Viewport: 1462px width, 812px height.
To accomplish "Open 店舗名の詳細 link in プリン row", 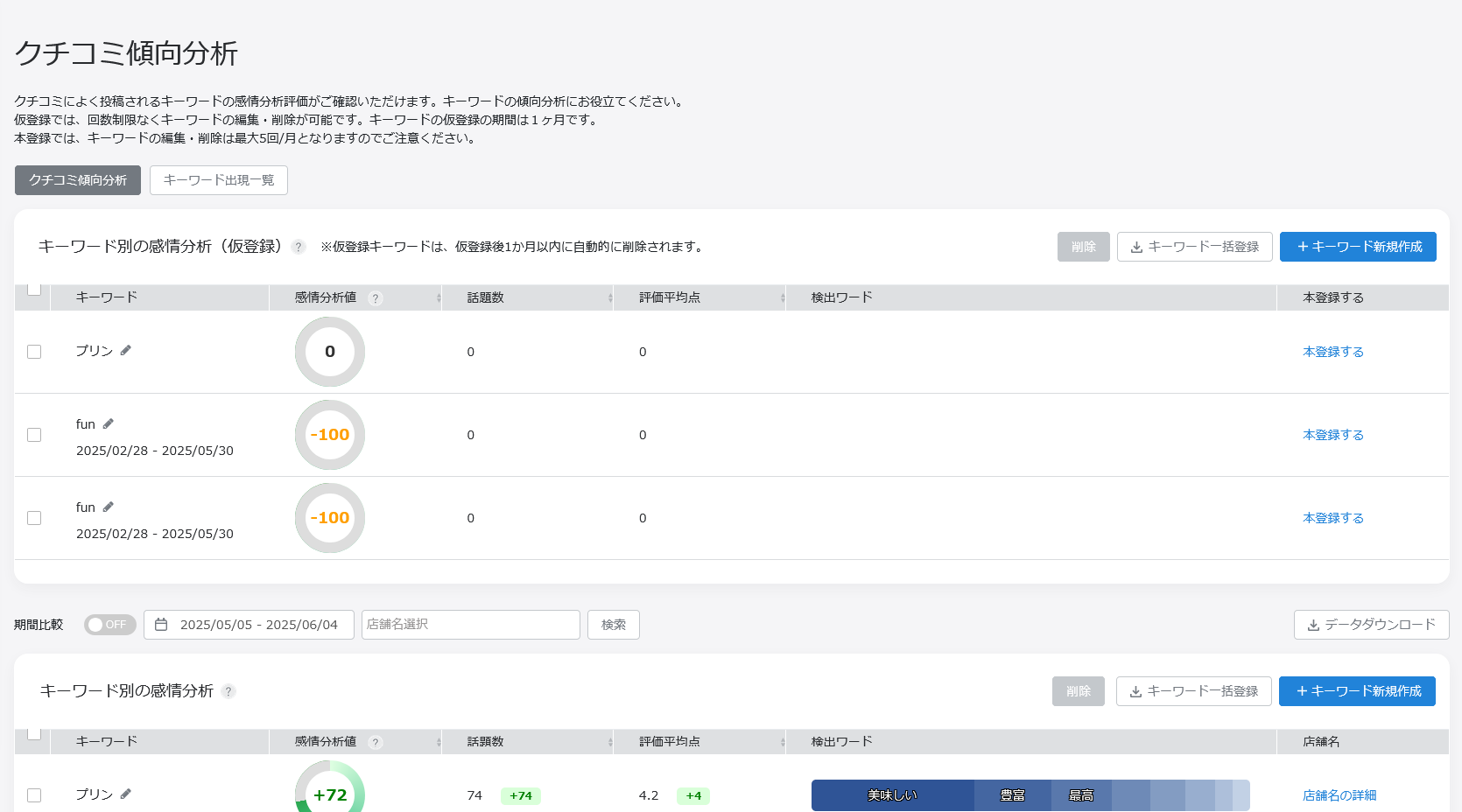I will click(x=1339, y=795).
